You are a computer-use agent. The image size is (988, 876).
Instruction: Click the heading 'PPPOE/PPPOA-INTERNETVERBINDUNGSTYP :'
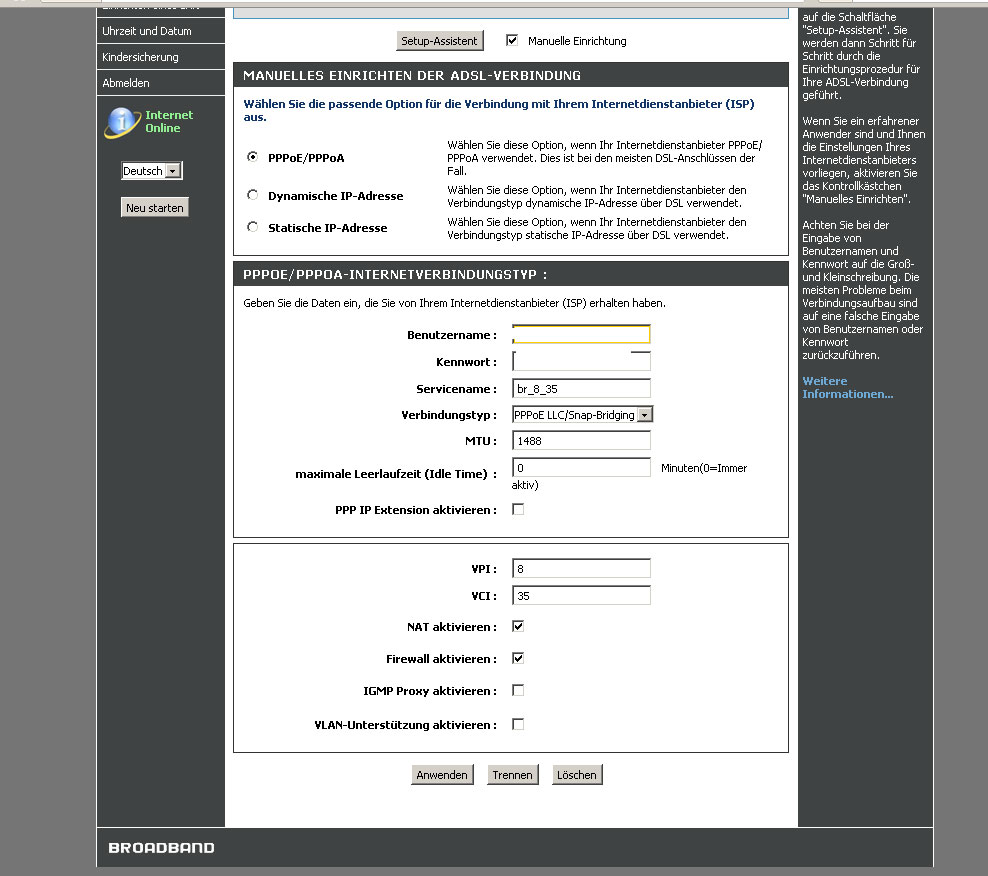[x=395, y=275]
